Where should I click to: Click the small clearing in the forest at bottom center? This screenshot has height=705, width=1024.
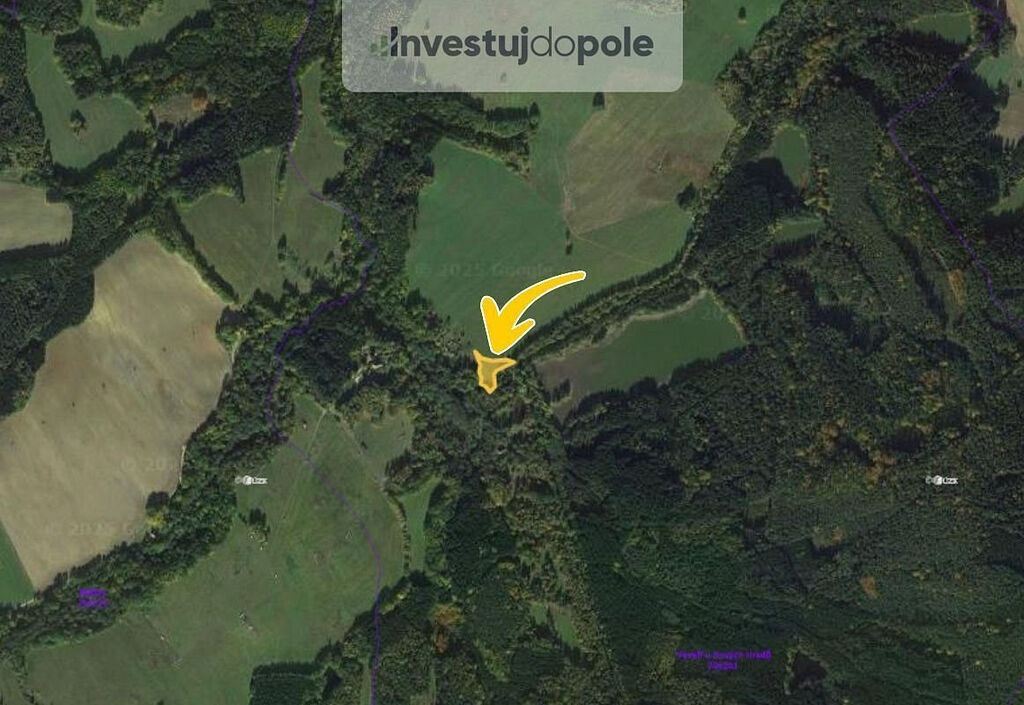coord(557,621)
